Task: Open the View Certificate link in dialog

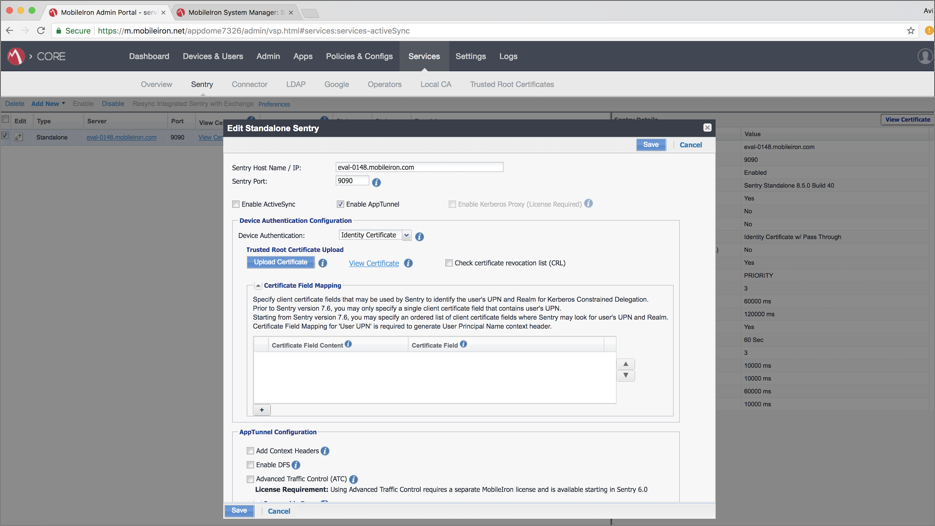Action: (x=374, y=263)
